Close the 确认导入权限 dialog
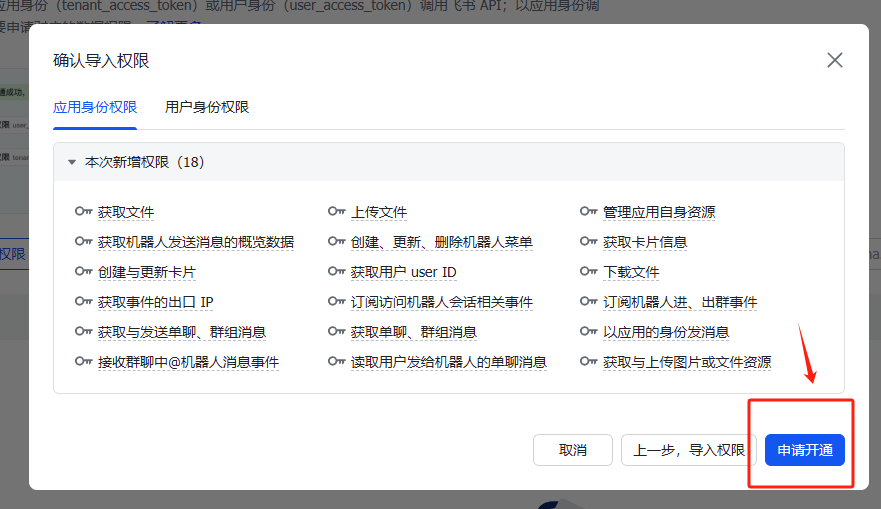Screen dimensions: 881x509 coord(835,60)
